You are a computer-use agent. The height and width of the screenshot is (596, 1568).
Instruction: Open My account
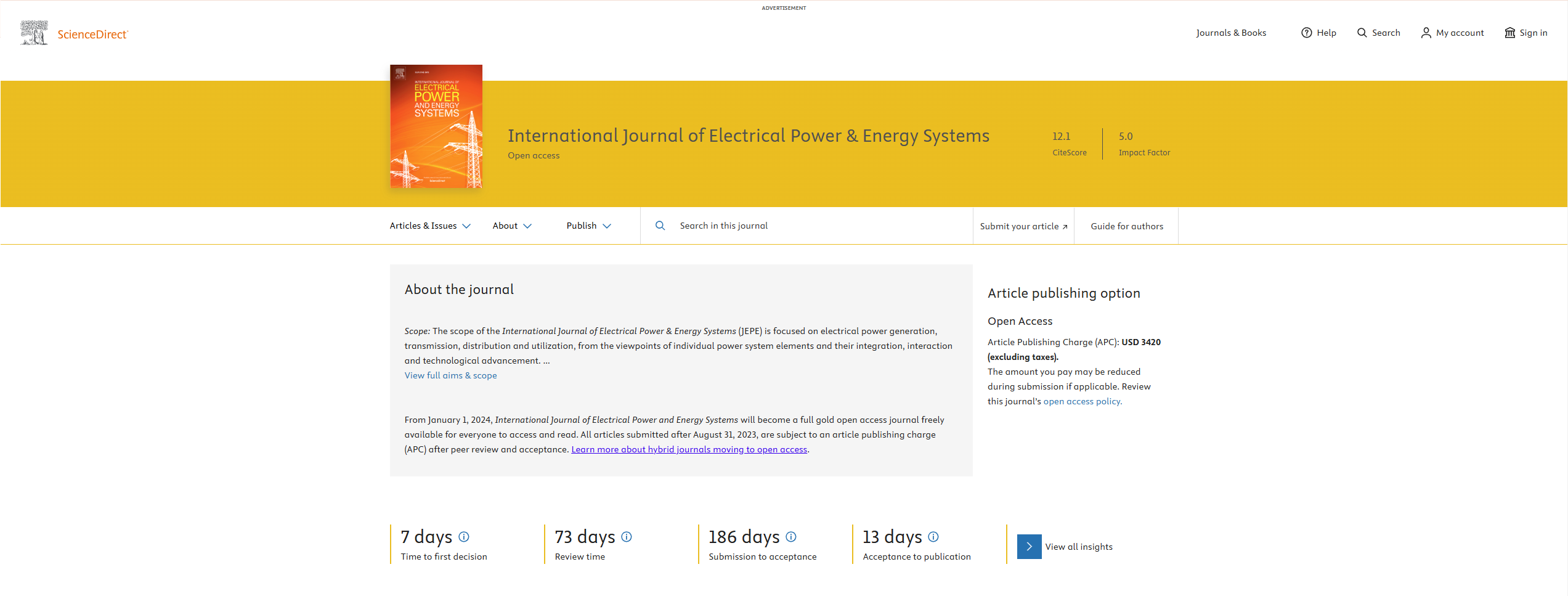click(x=1460, y=33)
